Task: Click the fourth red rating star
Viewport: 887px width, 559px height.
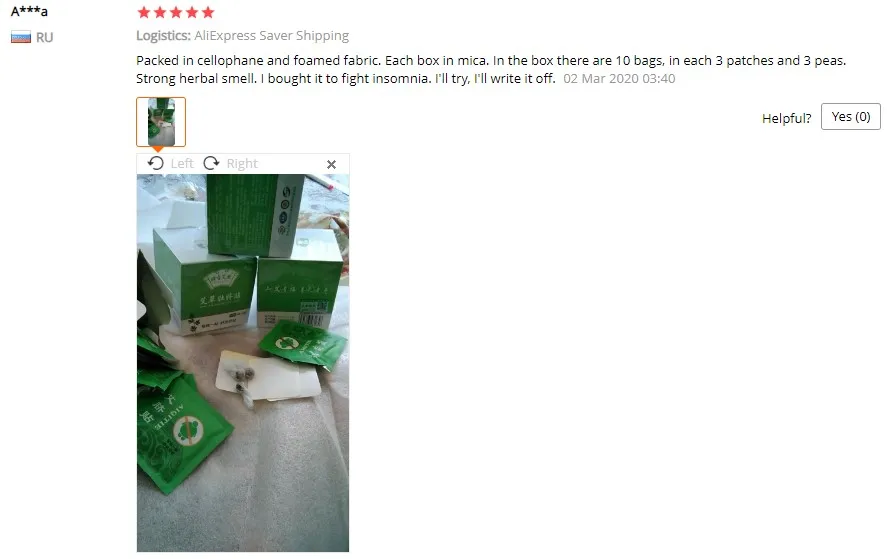Action: (x=192, y=12)
